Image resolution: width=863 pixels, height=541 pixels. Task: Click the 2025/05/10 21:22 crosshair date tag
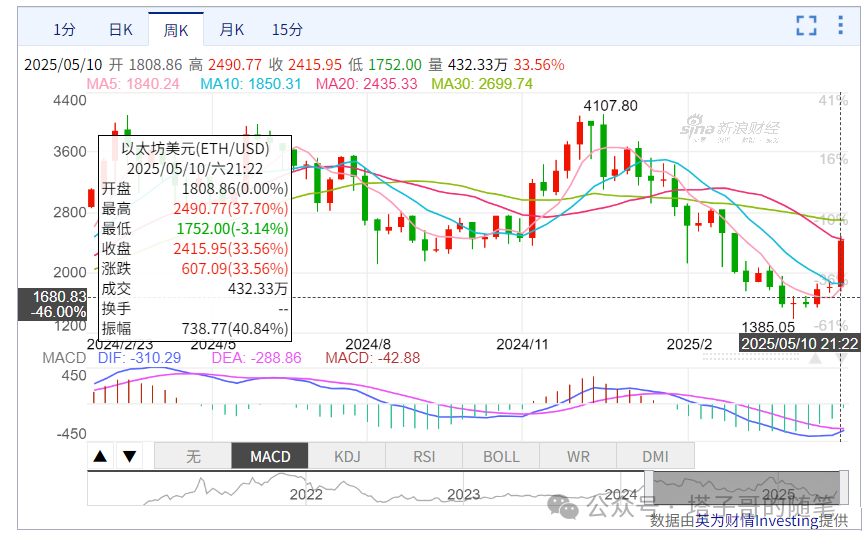pos(800,343)
